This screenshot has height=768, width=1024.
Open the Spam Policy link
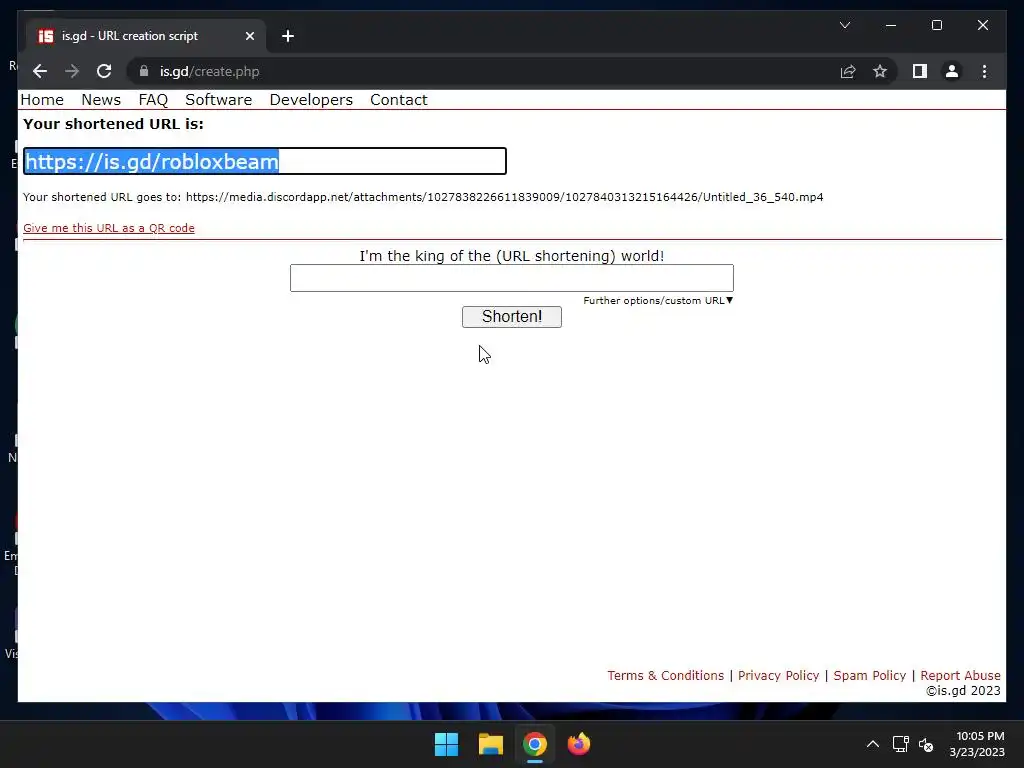pyautogui.click(x=869, y=675)
